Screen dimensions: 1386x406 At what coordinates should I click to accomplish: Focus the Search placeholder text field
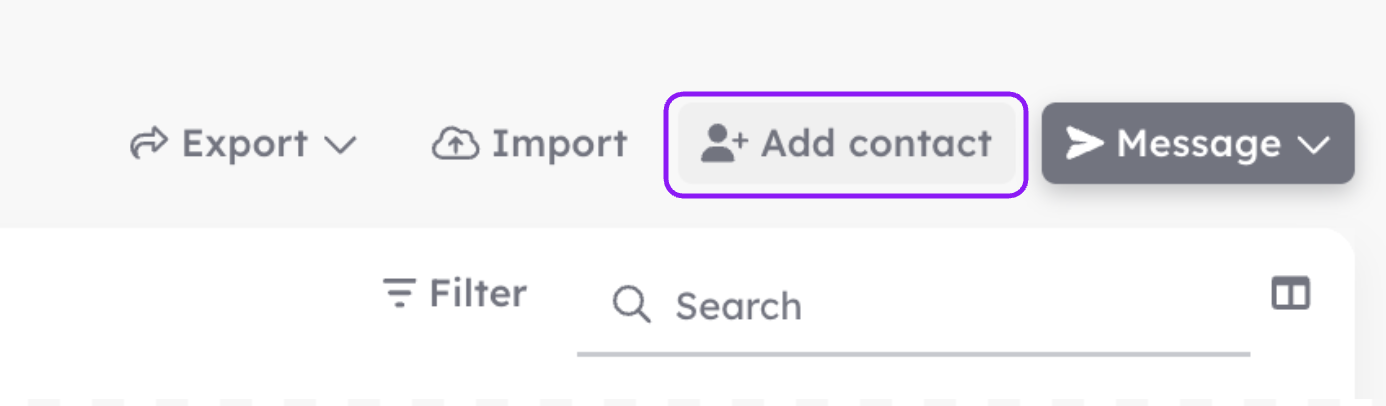[738, 305]
